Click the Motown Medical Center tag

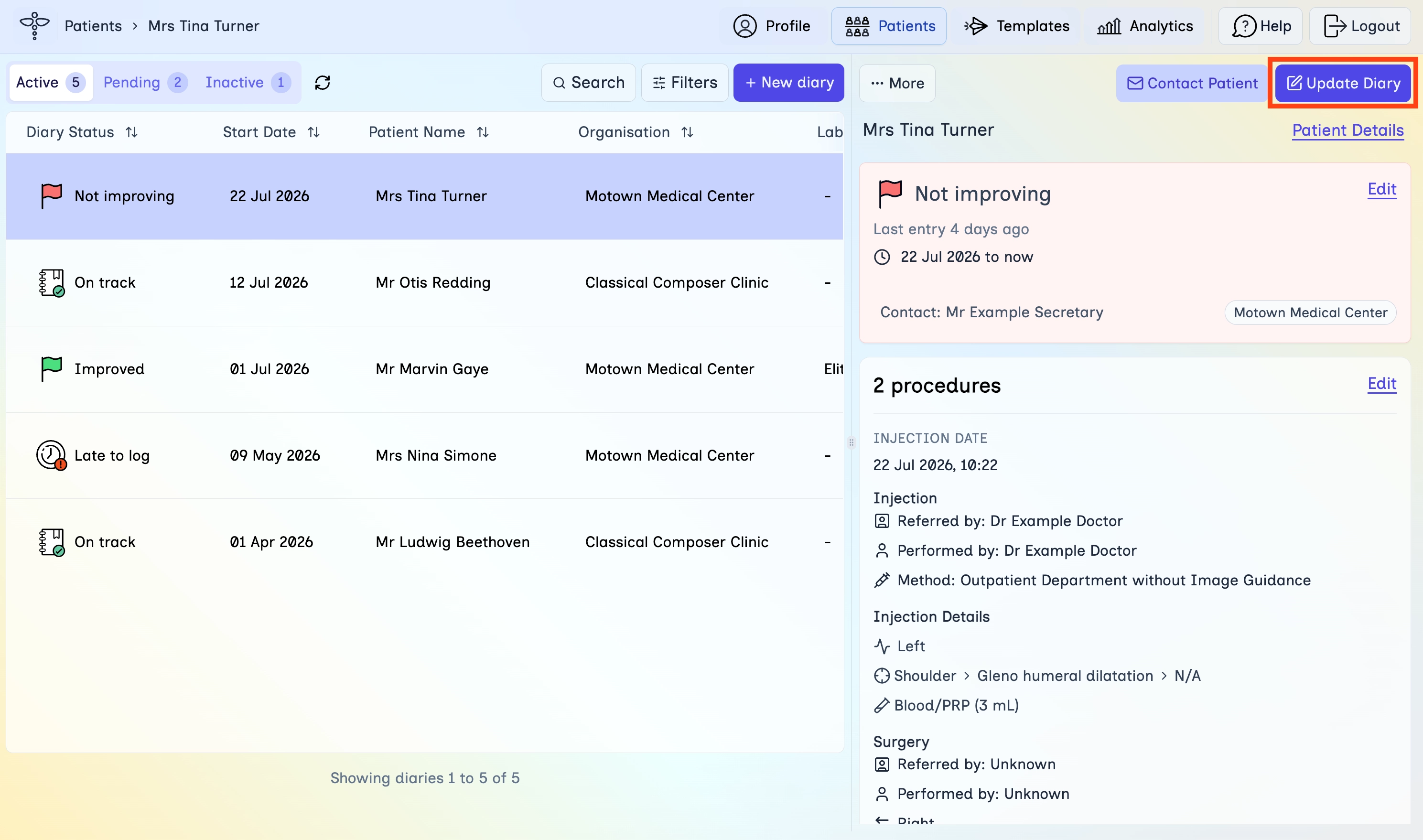[x=1310, y=312]
